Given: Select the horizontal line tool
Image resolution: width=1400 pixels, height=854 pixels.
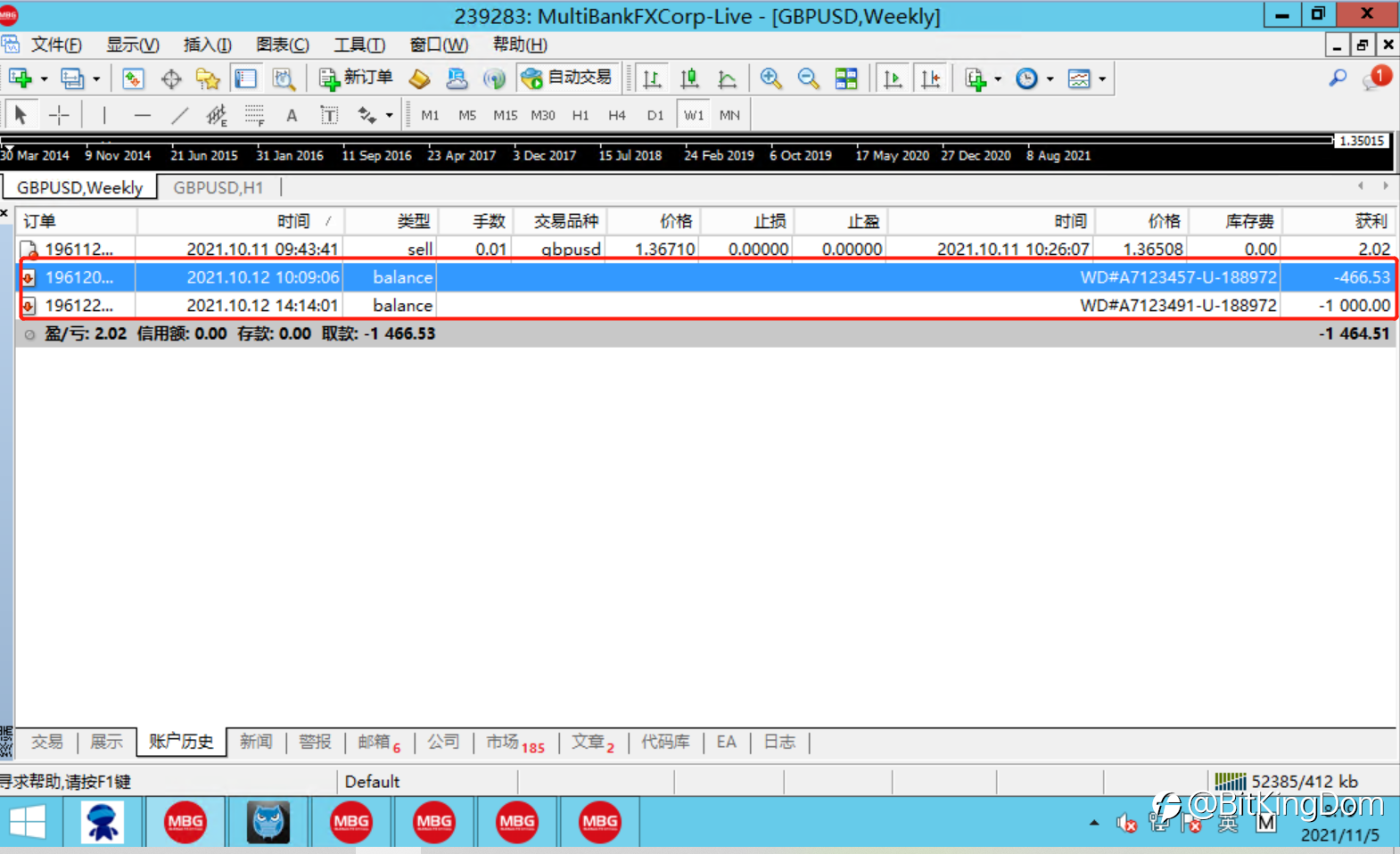Looking at the screenshot, I should [x=142, y=115].
